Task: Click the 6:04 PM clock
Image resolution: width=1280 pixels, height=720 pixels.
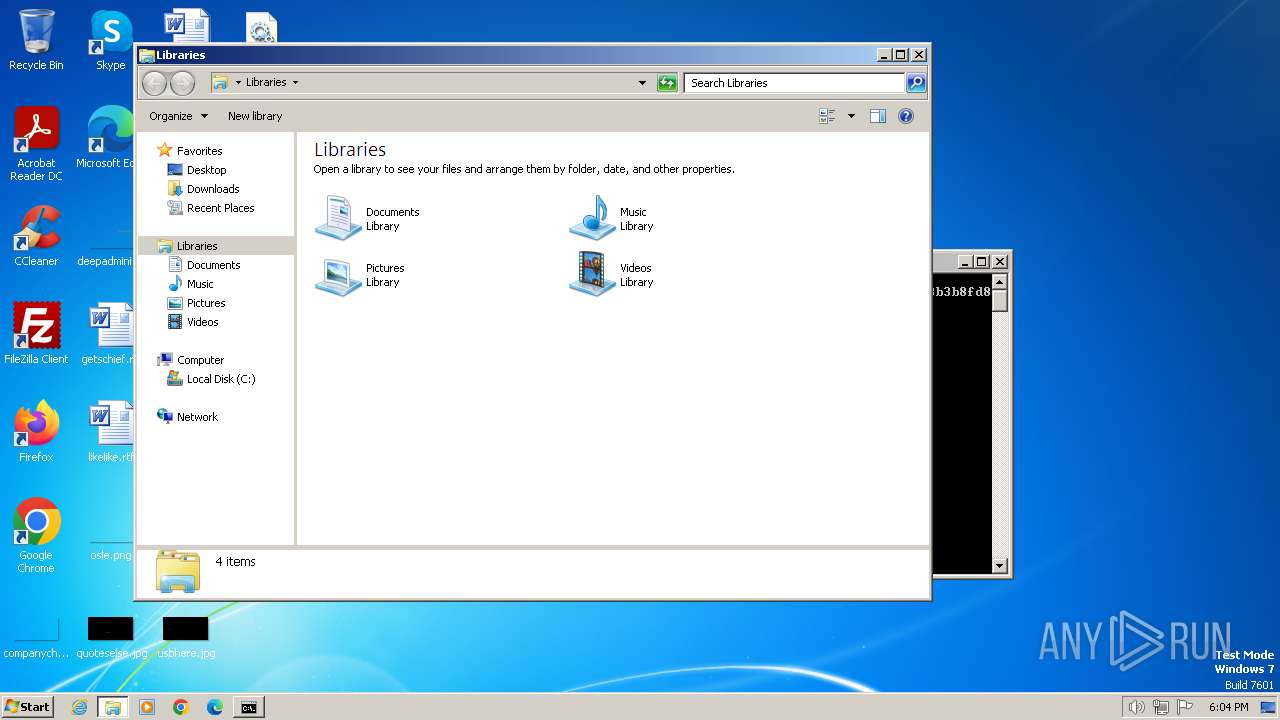Action: [1228, 707]
